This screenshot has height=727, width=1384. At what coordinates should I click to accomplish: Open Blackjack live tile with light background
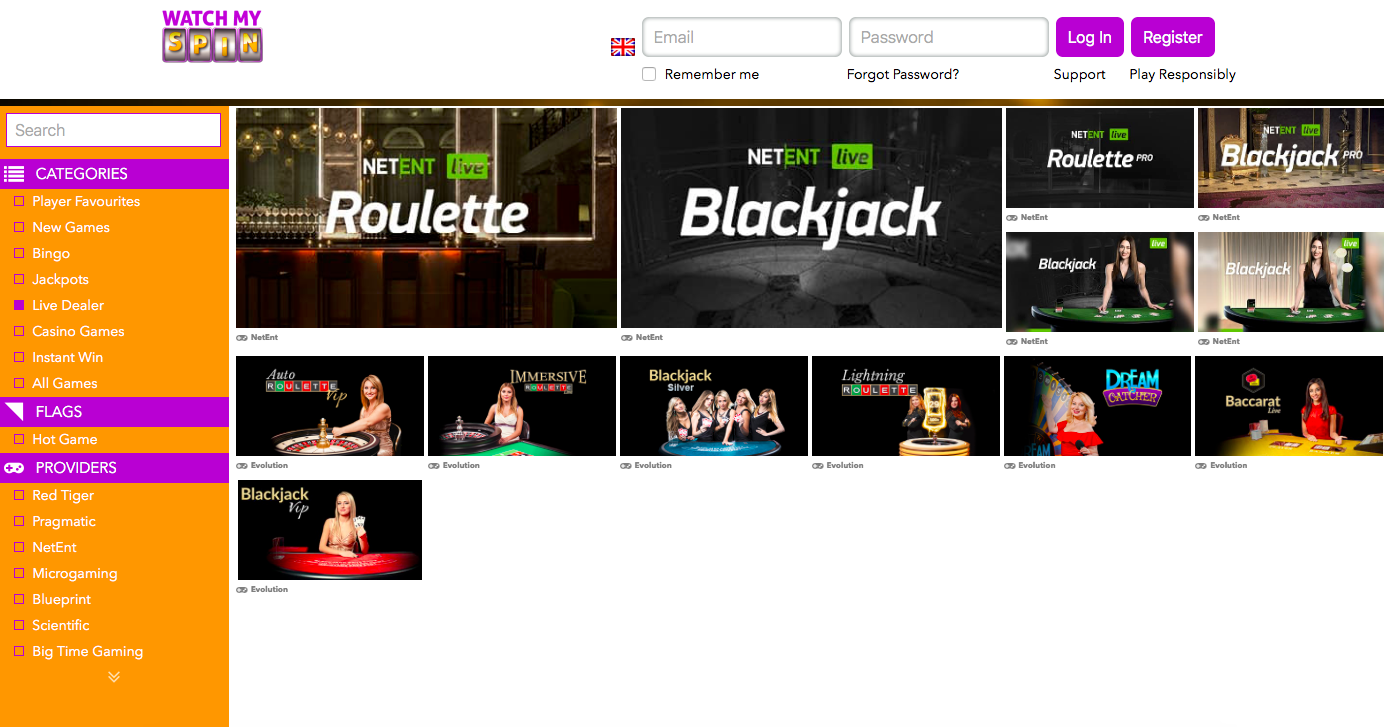1291,282
